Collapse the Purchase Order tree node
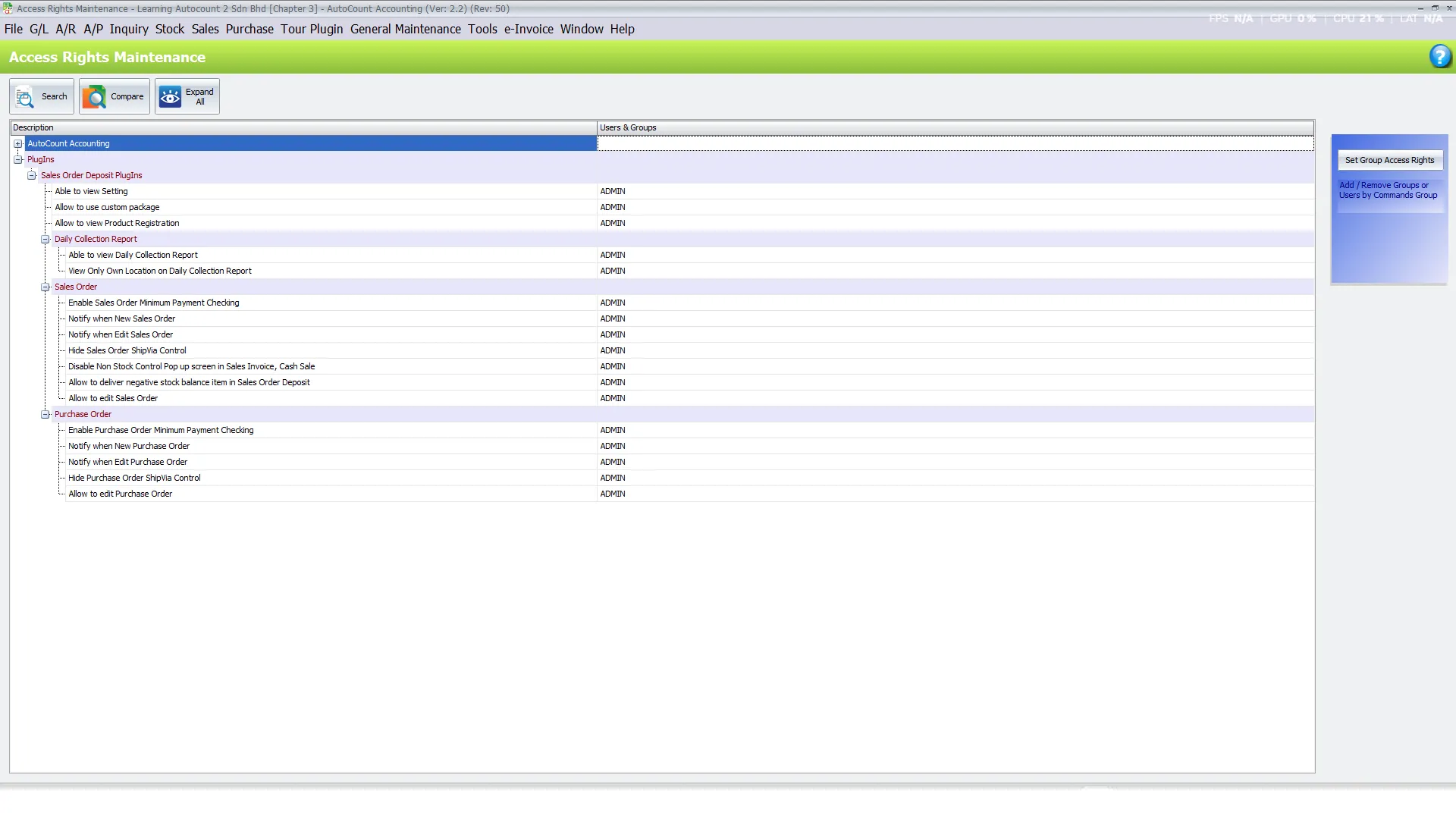Viewport: 1456px width, 819px height. [45, 414]
